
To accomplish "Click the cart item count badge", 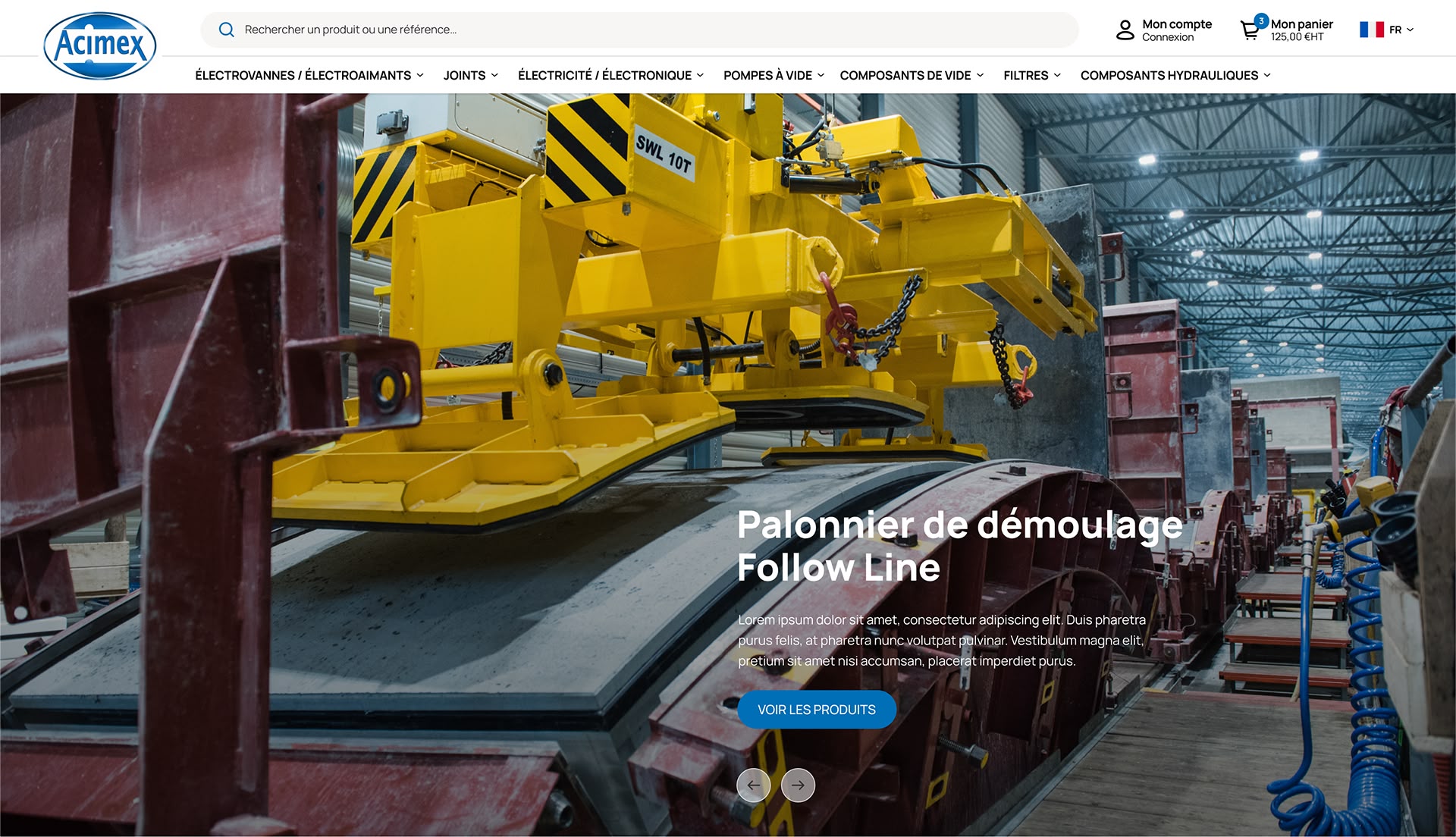I will click(x=1260, y=20).
